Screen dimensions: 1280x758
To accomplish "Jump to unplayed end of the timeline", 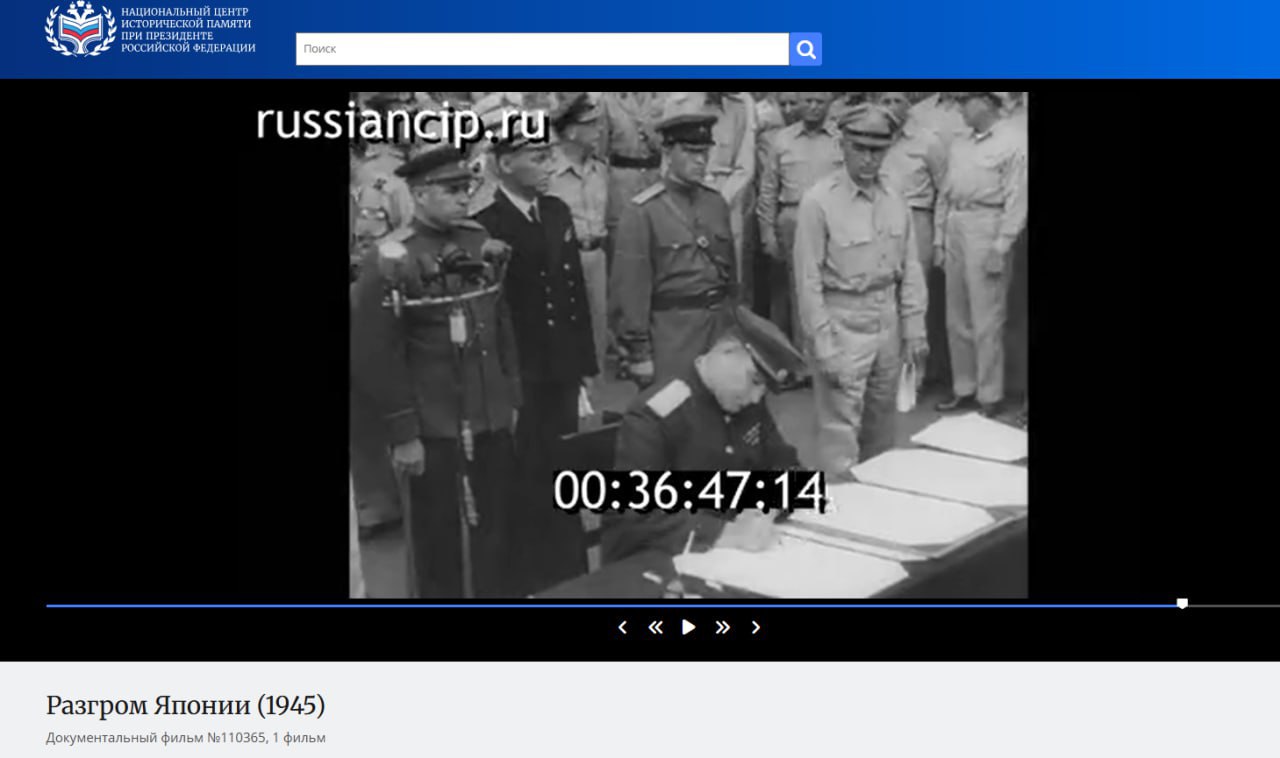I will 1240,605.
